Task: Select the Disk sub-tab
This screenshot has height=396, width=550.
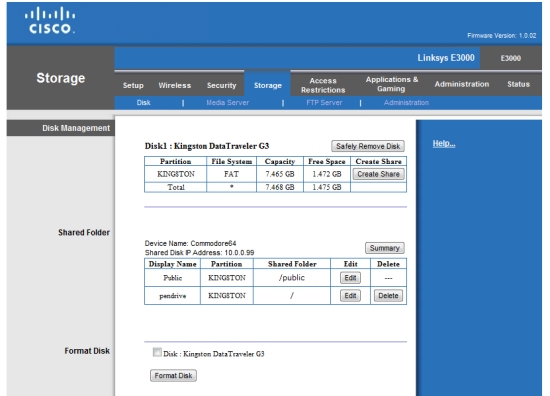Action: (143, 102)
